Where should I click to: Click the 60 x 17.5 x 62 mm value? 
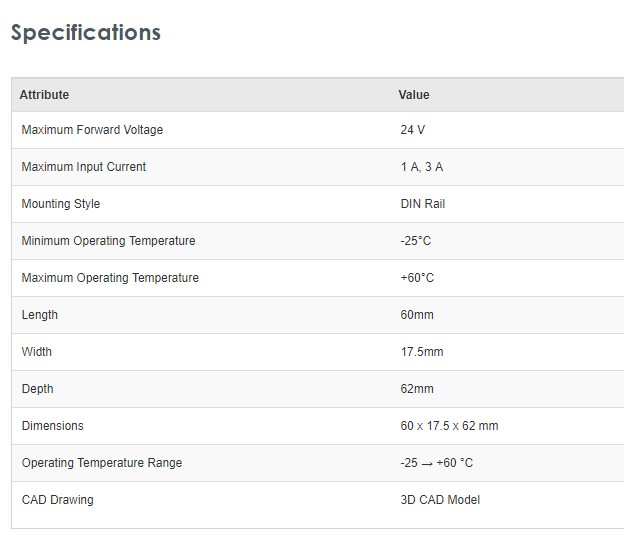click(x=449, y=426)
